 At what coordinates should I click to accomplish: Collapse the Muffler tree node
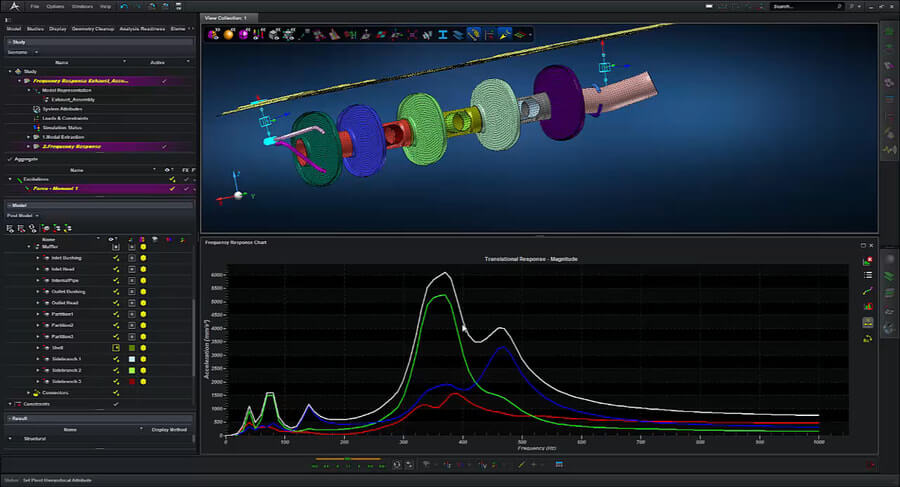29,246
